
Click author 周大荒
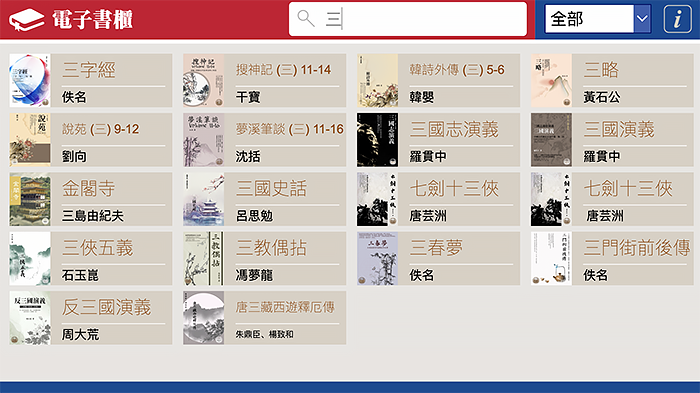[x=80, y=334]
